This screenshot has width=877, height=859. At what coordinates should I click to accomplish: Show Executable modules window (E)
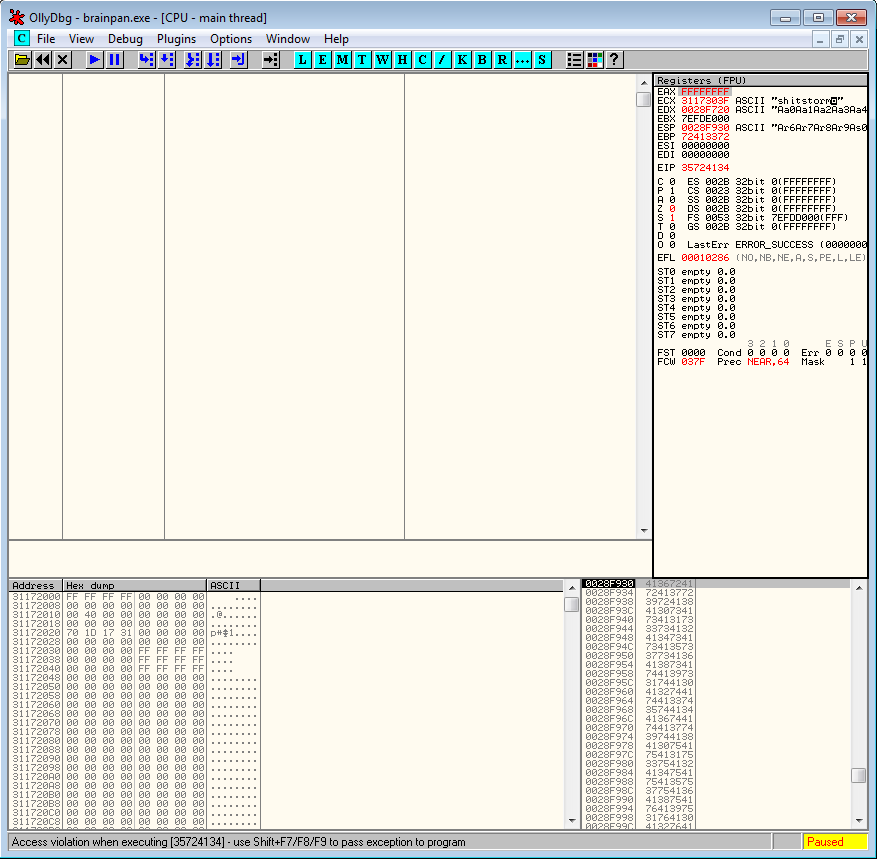323,59
